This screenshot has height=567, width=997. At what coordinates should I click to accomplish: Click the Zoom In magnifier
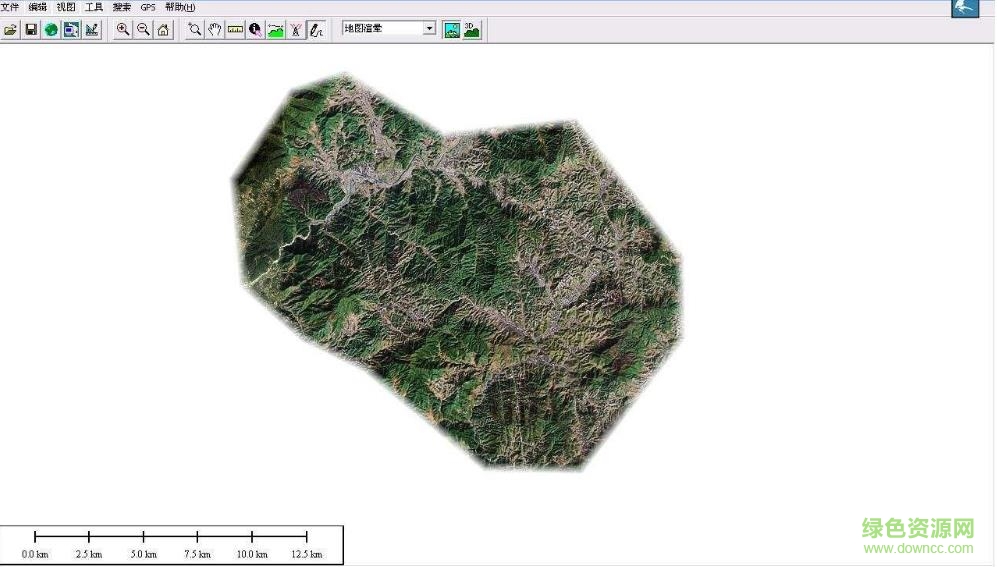[x=123, y=29]
